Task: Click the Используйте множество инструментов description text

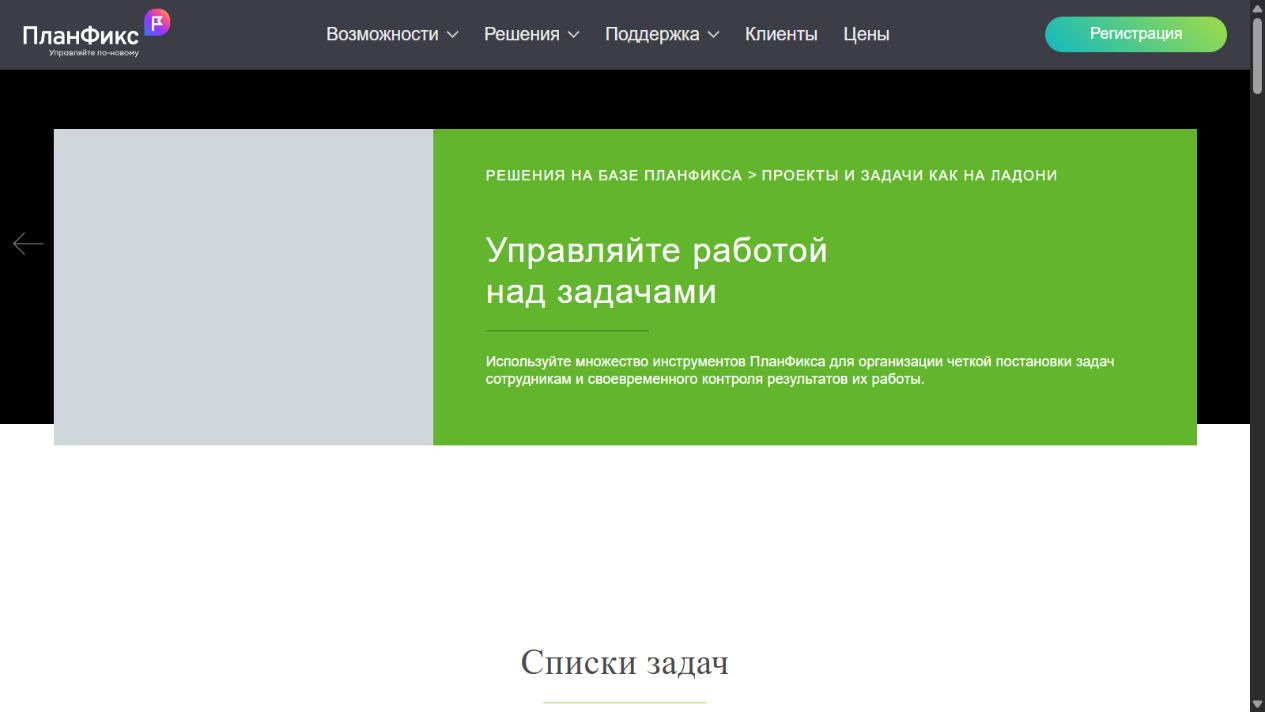Action: click(x=800, y=370)
